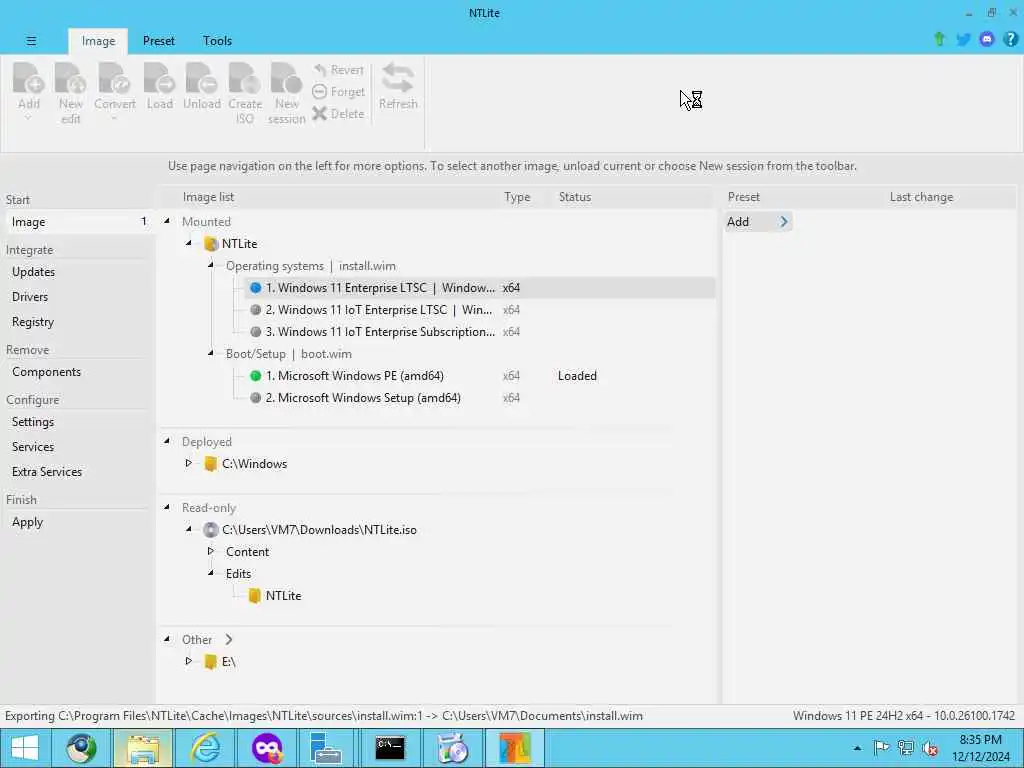Collapse Operating systems install.wim node
Image resolution: width=1024 pixels, height=768 pixels.
(x=211, y=265)
